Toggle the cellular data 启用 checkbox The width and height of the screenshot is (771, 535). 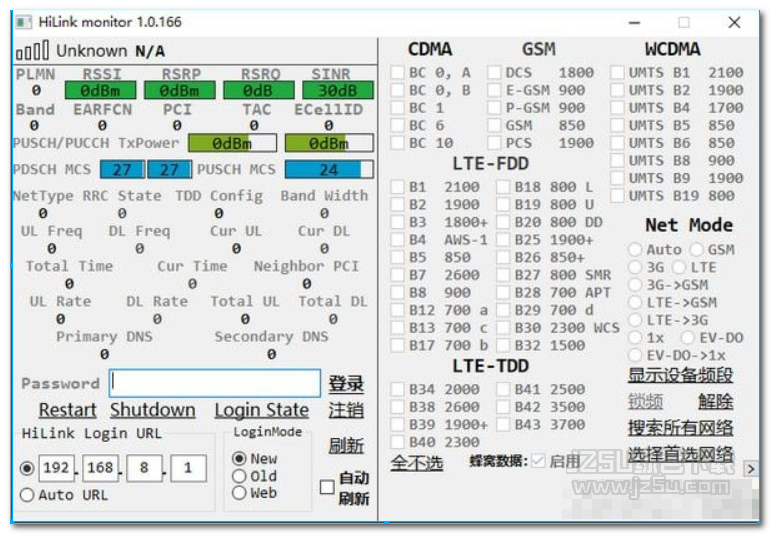point(538,461)
